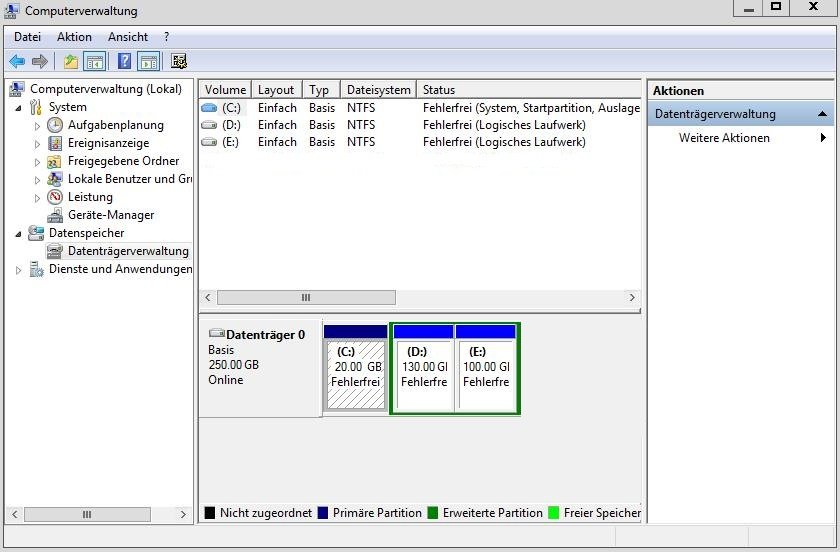Expand the Aufgabenplanung node
The width and height of the screenshot is (840, 552).
(37, 126)
